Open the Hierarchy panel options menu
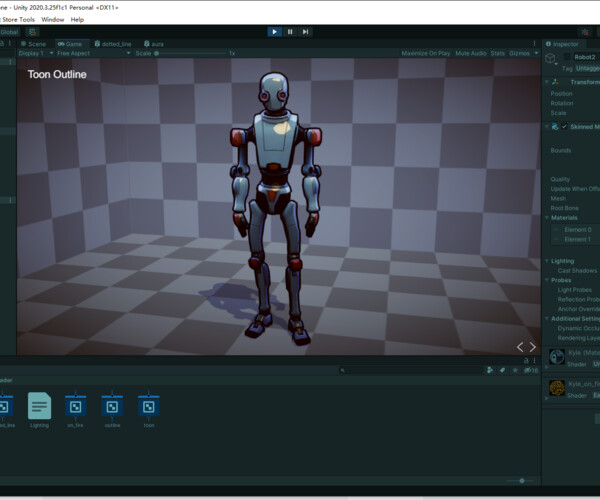This screenshot has width=600, height=500. pos(10,44)
